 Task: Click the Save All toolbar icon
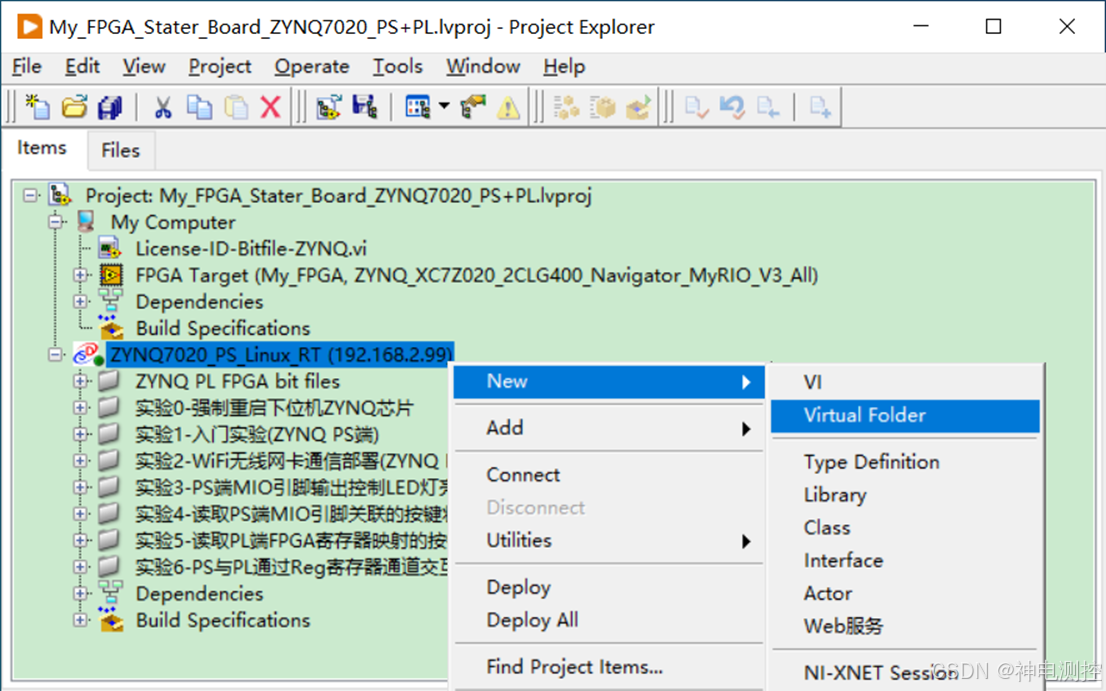tap(110, 107)
